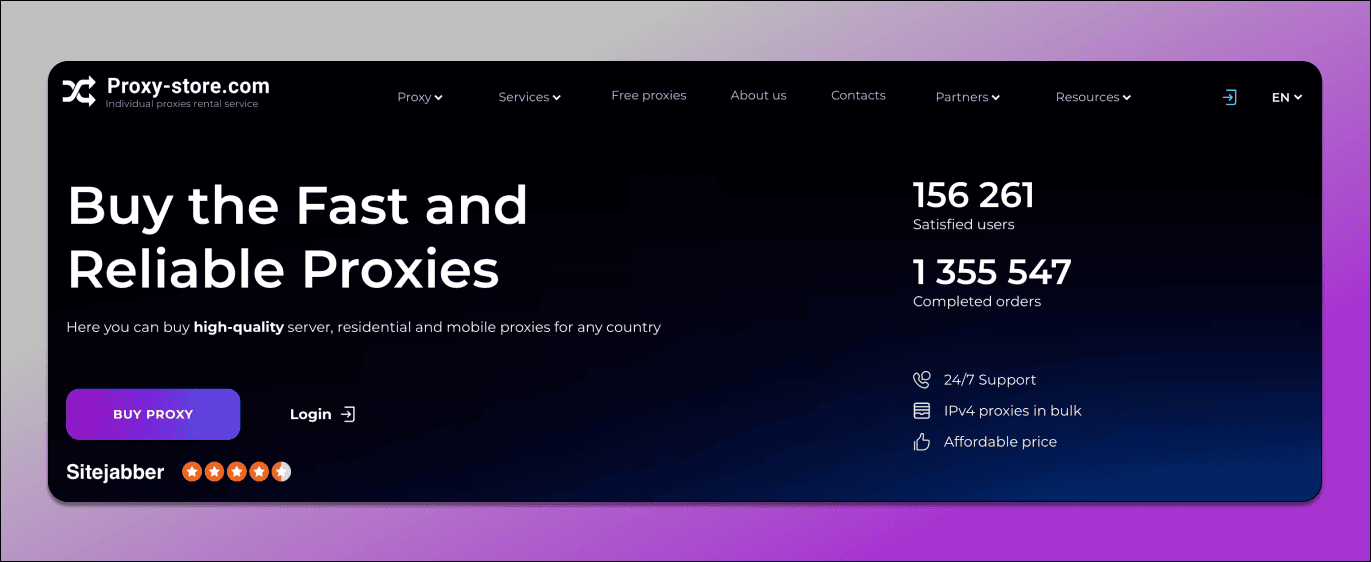This screenshot has height=562, width=1371.
Task: Click the 24/7 Support text
Action: point(990,380)
